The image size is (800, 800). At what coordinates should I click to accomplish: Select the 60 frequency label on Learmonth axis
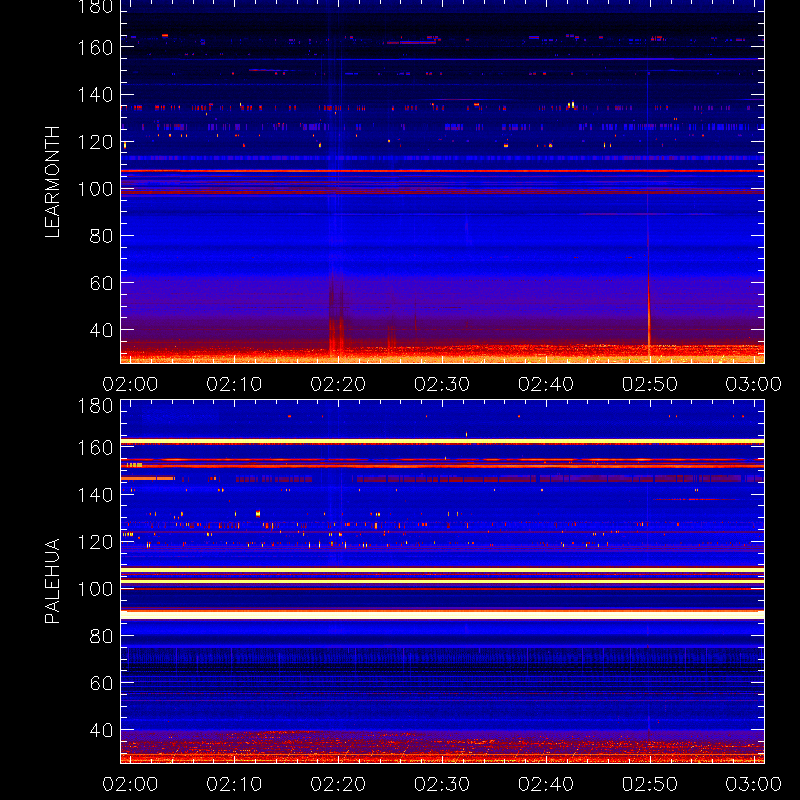point(101,283)
